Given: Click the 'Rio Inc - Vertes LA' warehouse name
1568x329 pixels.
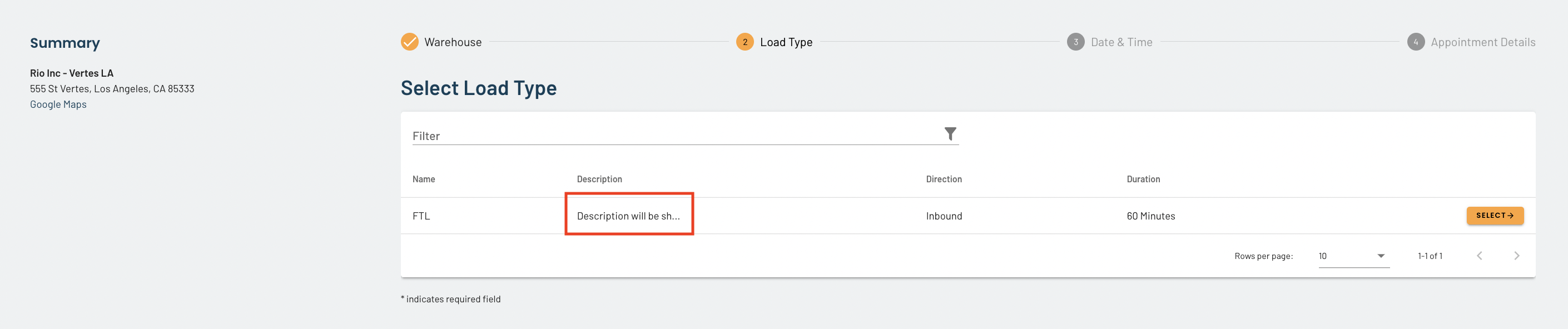Looking at the screenshot, I should 72,73.
